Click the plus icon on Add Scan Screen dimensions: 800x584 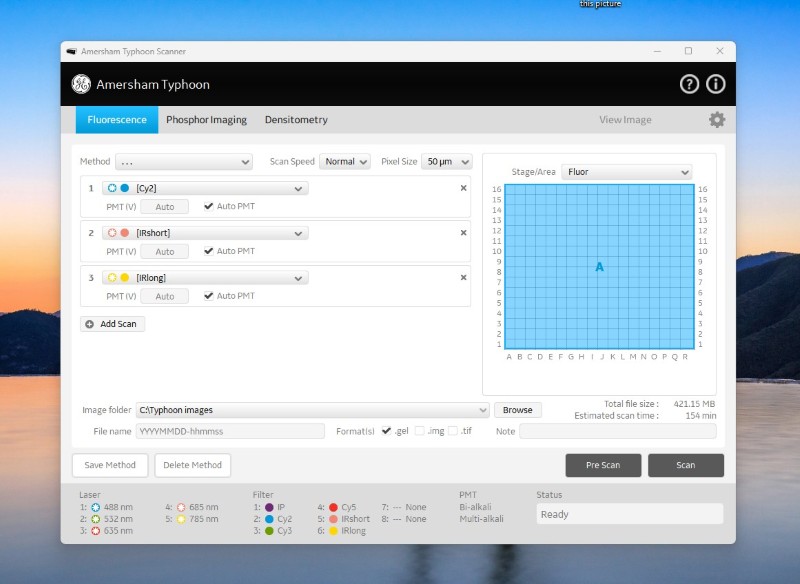[x=89, y=324]
